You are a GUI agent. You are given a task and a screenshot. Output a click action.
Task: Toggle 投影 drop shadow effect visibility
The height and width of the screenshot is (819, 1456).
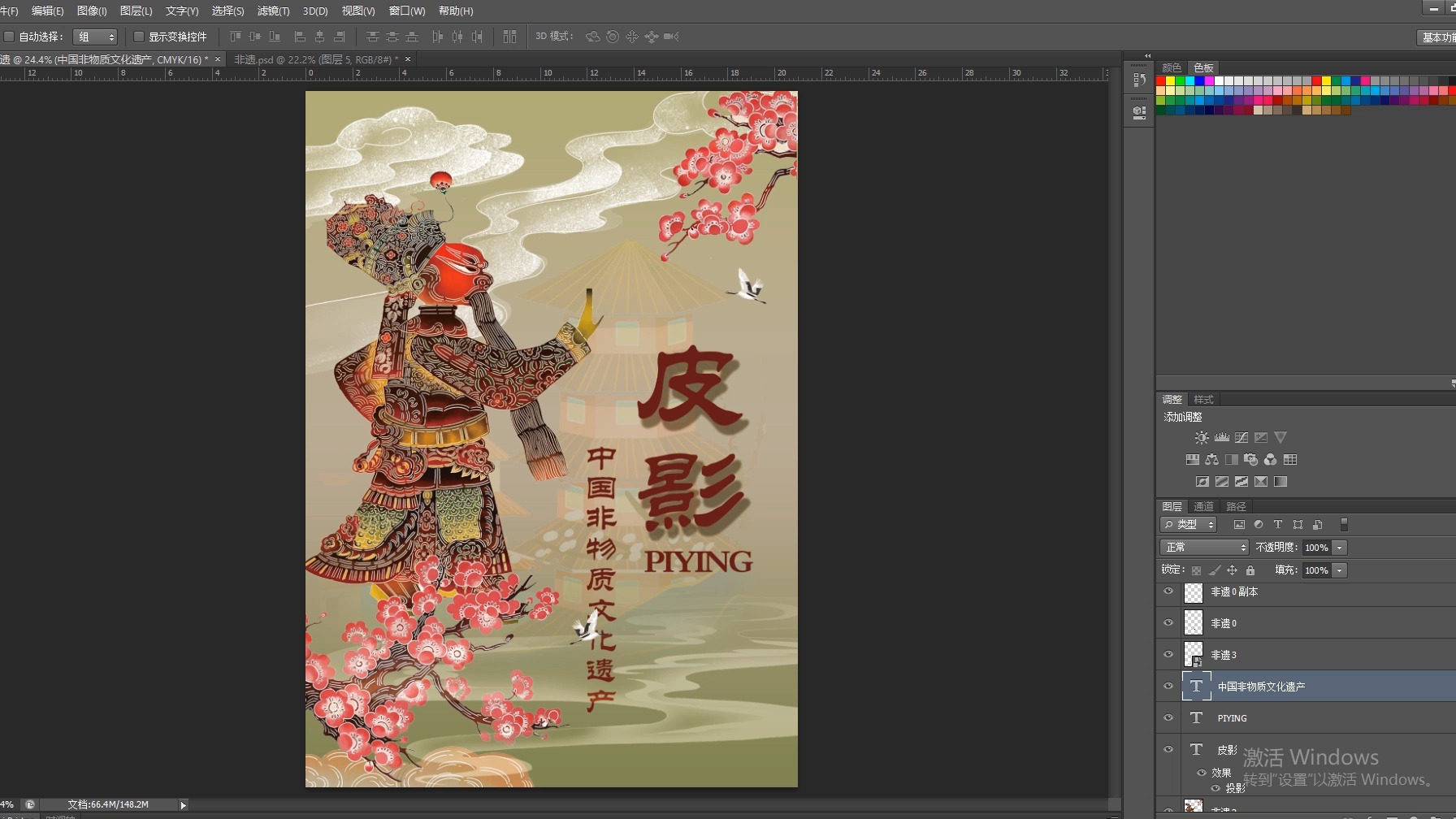(x=1215, y=788)
